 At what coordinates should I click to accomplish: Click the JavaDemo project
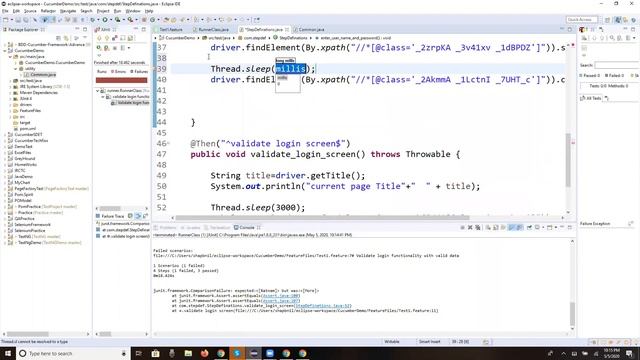(23, 177)
